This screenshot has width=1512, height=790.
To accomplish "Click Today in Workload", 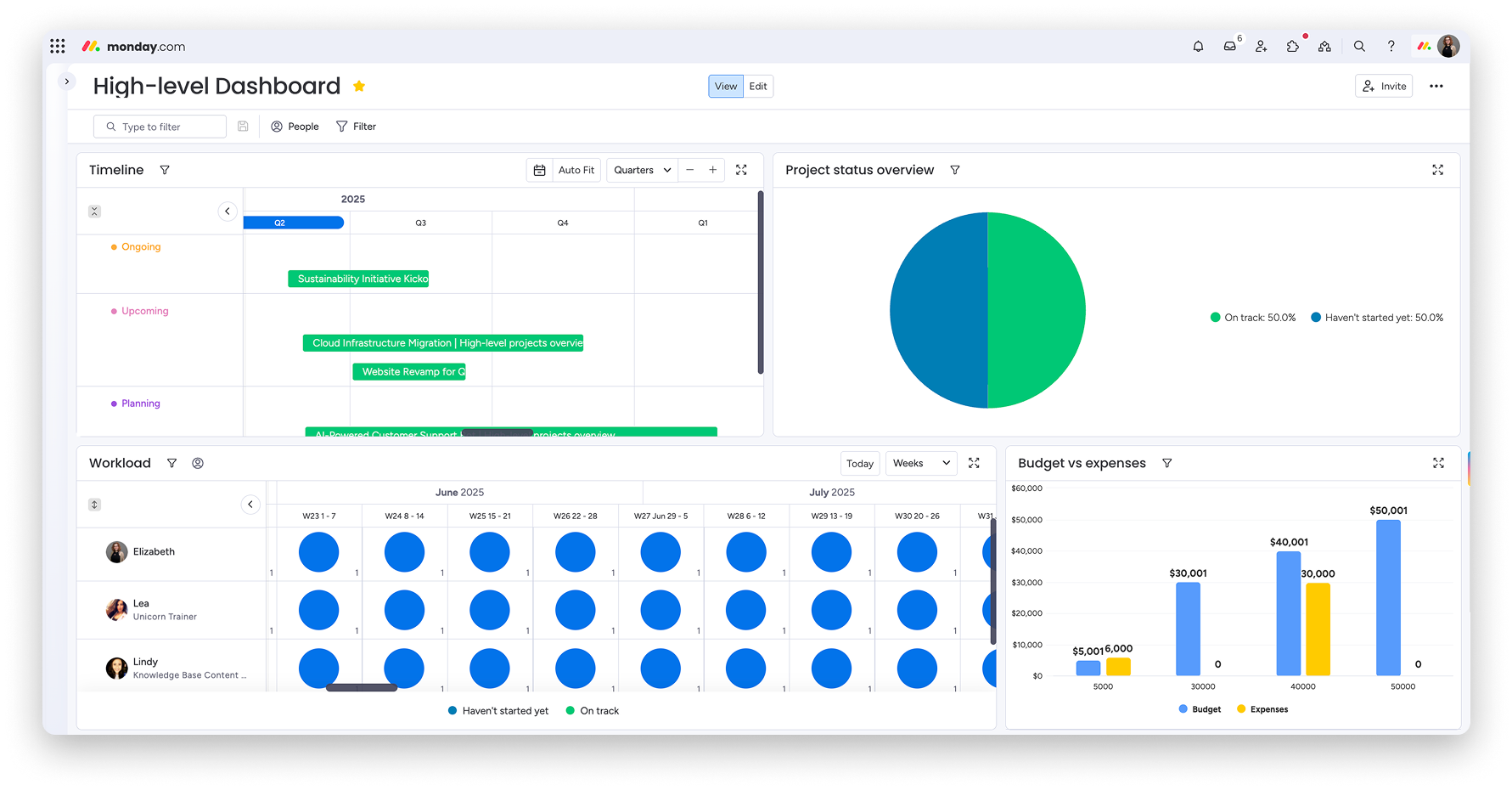I will (x=860, y=464).
